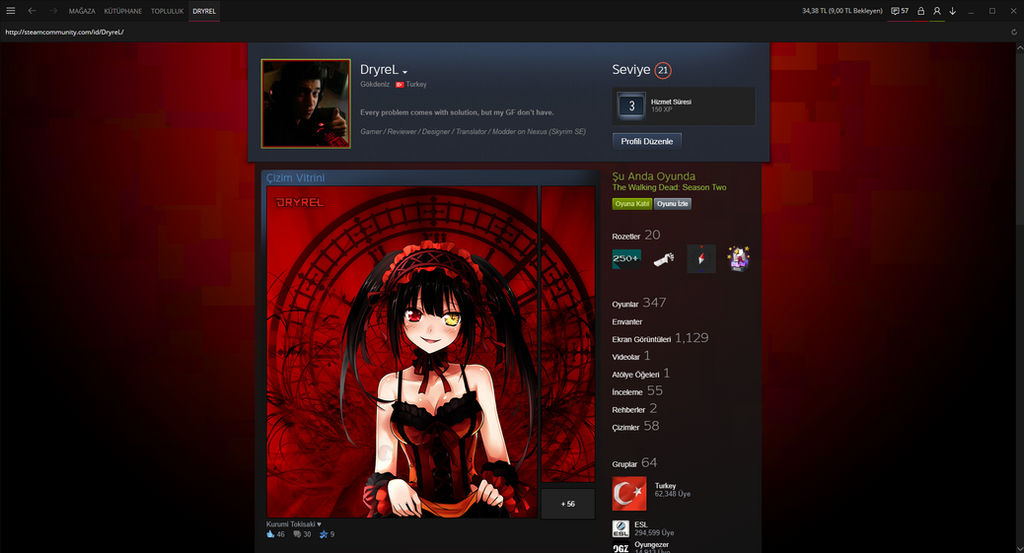Image resolution: width=1024 pixels, height=553 pixels.
Task: Select the DRYREL tab
Action: click(x=204, y=11)
